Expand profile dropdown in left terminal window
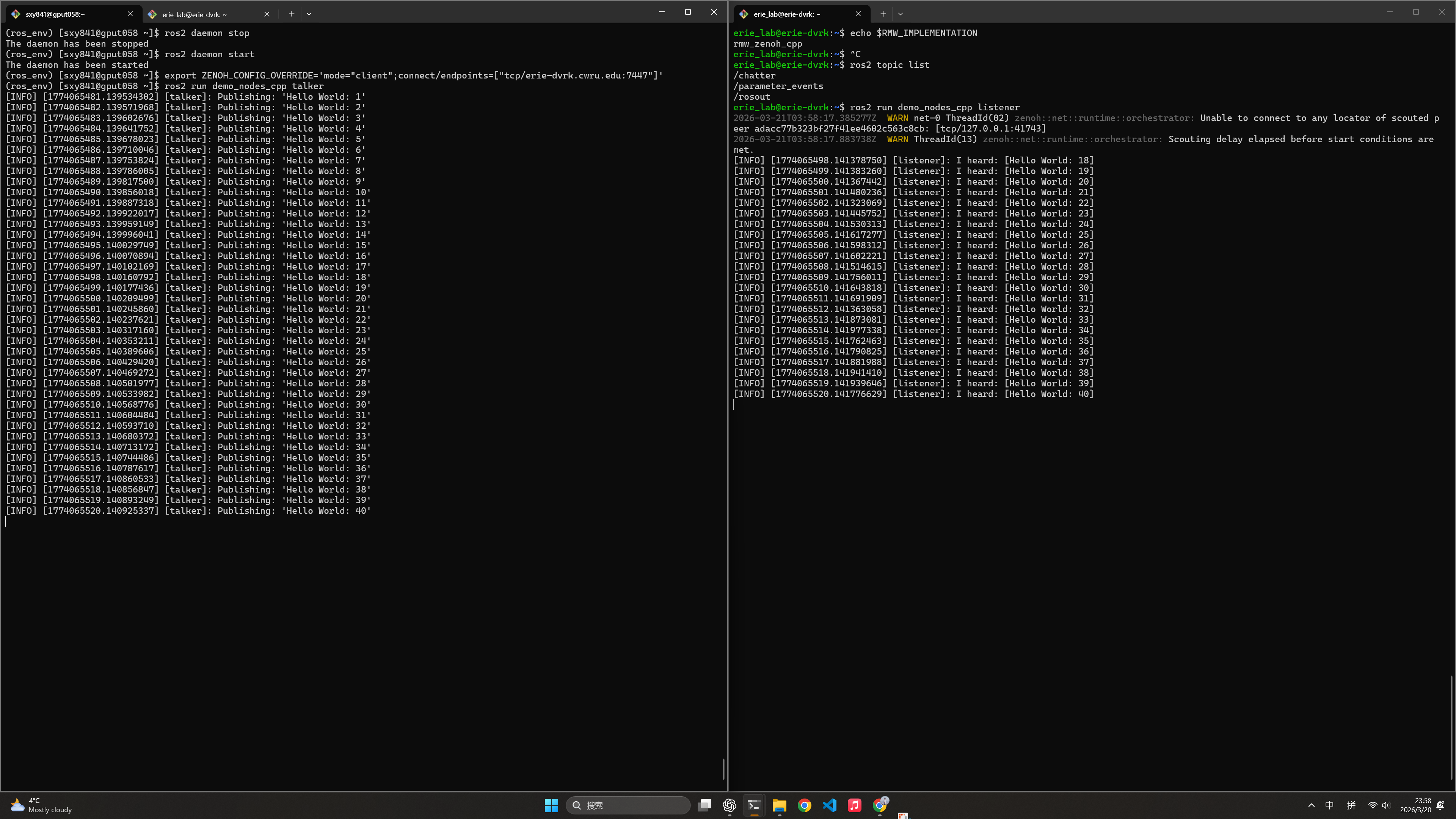 [309, 14]
